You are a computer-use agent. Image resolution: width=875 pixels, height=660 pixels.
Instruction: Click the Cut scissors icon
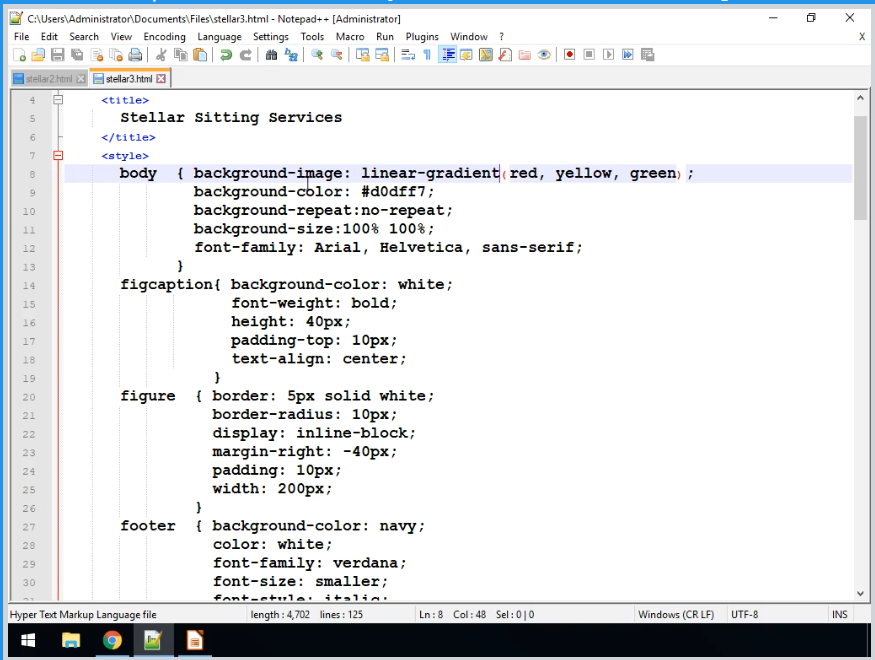pyautogui.click(x=161, y=55)
